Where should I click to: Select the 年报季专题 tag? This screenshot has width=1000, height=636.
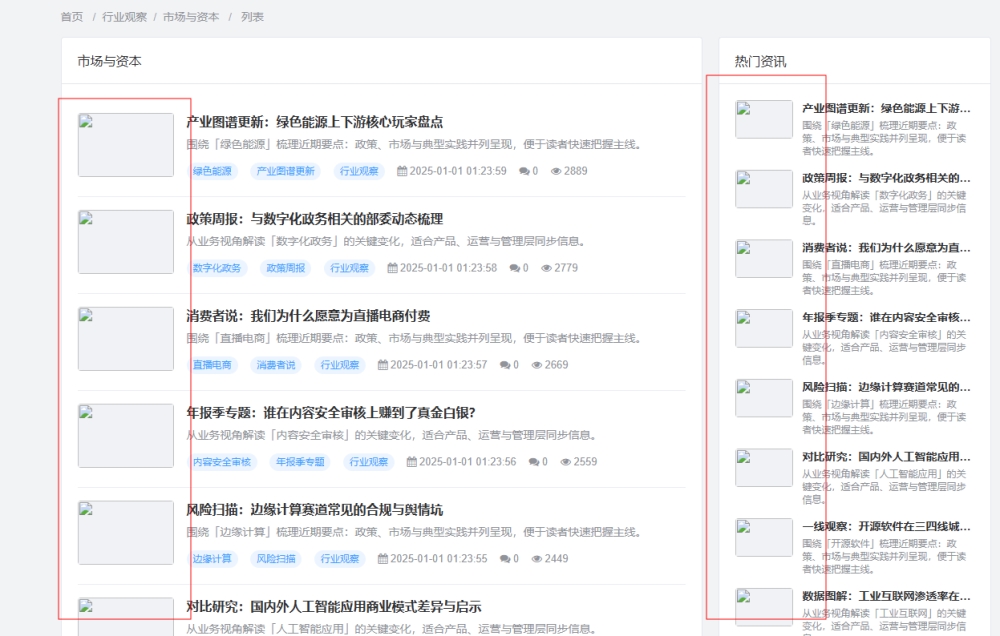point(300,462)
